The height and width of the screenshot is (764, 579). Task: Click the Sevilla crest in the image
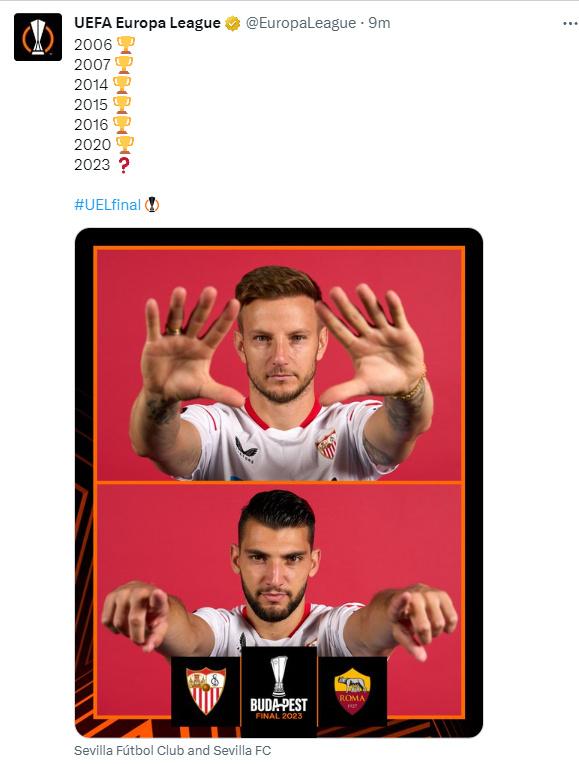click(206, 691)
